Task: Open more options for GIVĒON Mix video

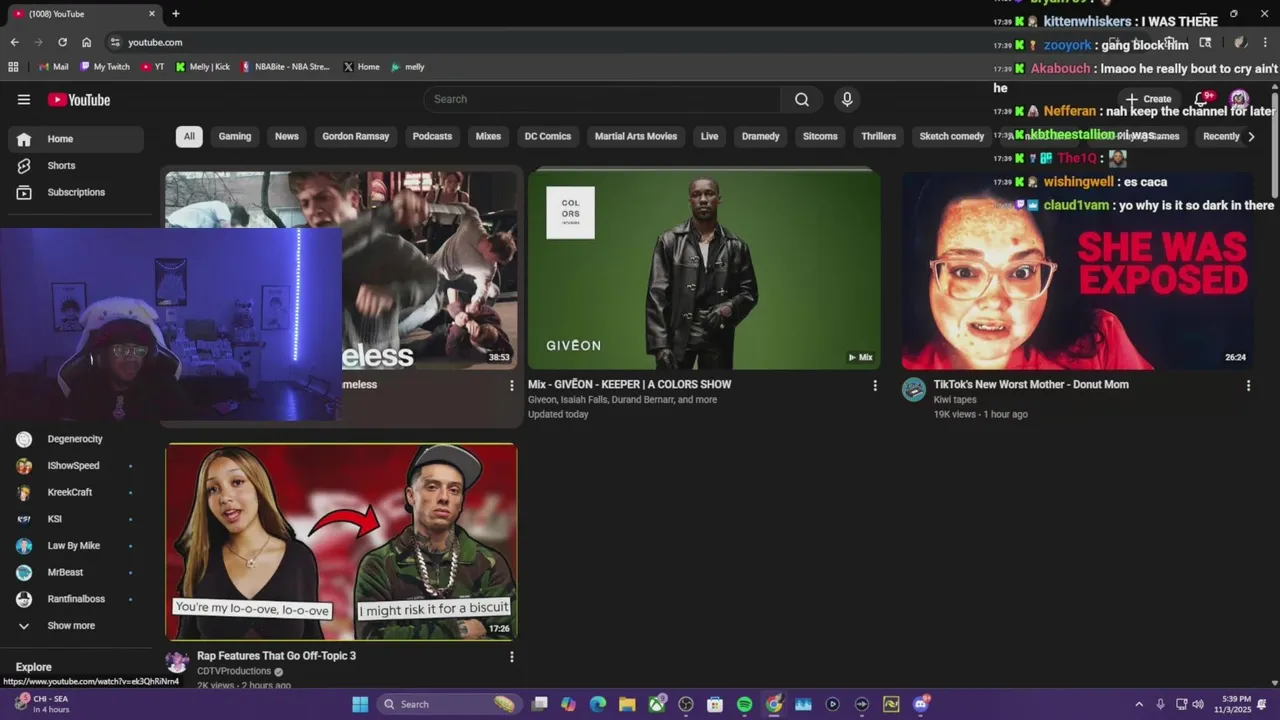Action: coord(875,385)
